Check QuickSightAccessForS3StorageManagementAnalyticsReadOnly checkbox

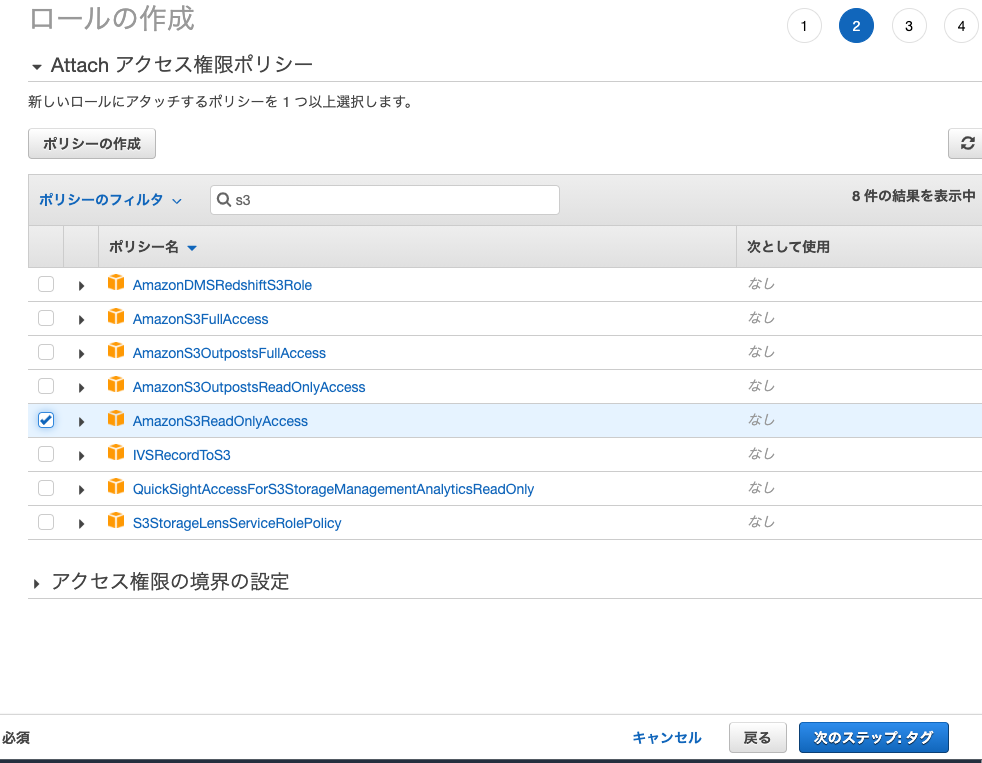tap(46, 487)
